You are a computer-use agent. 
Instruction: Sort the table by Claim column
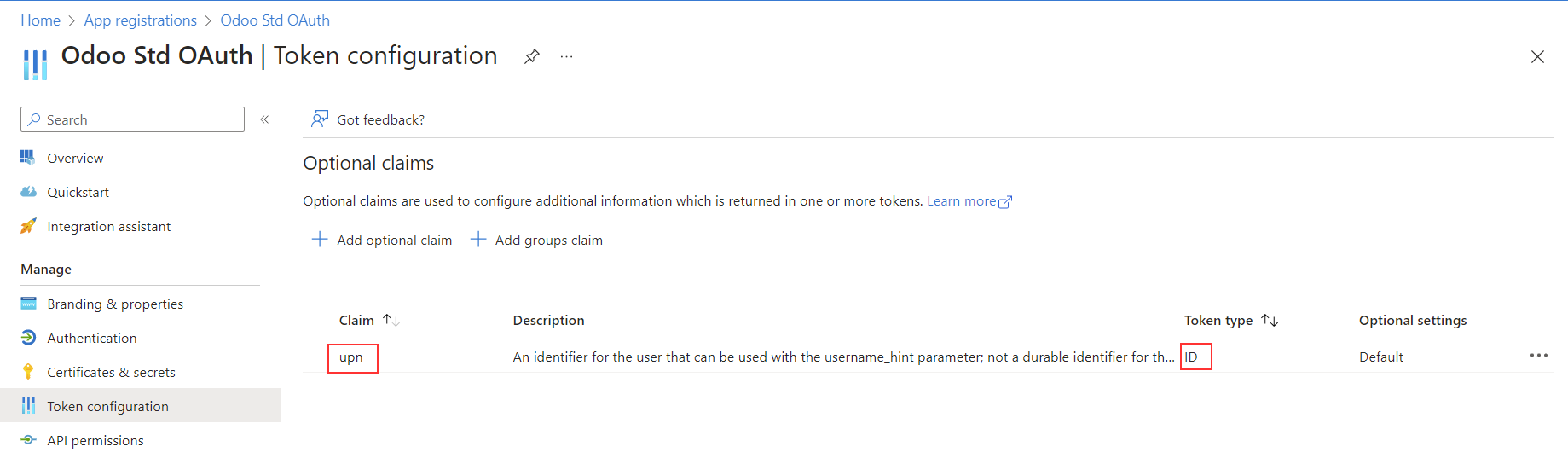pyautogui.click(x=391, y=320)
